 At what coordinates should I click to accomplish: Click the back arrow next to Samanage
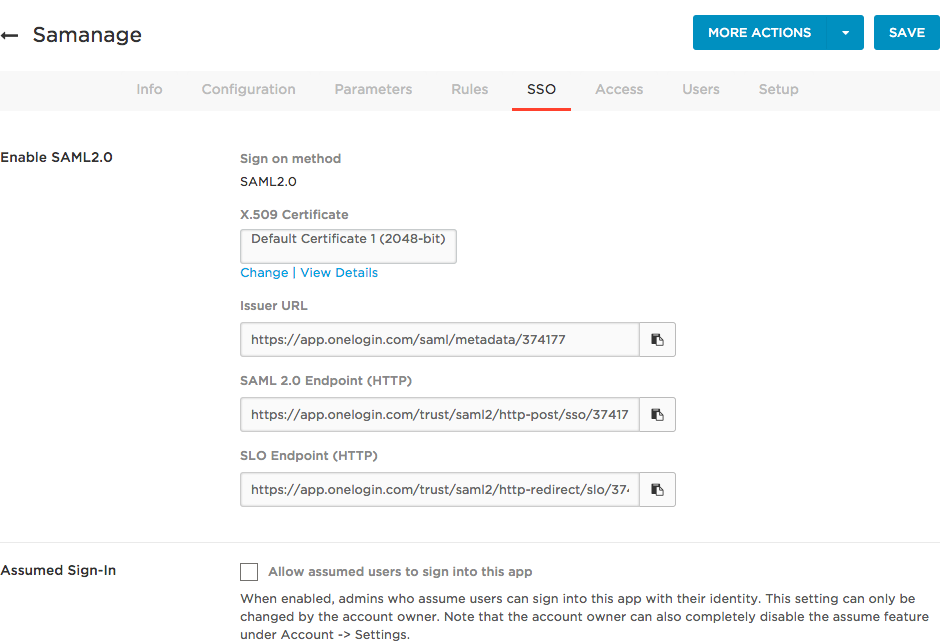coord(10,36)
